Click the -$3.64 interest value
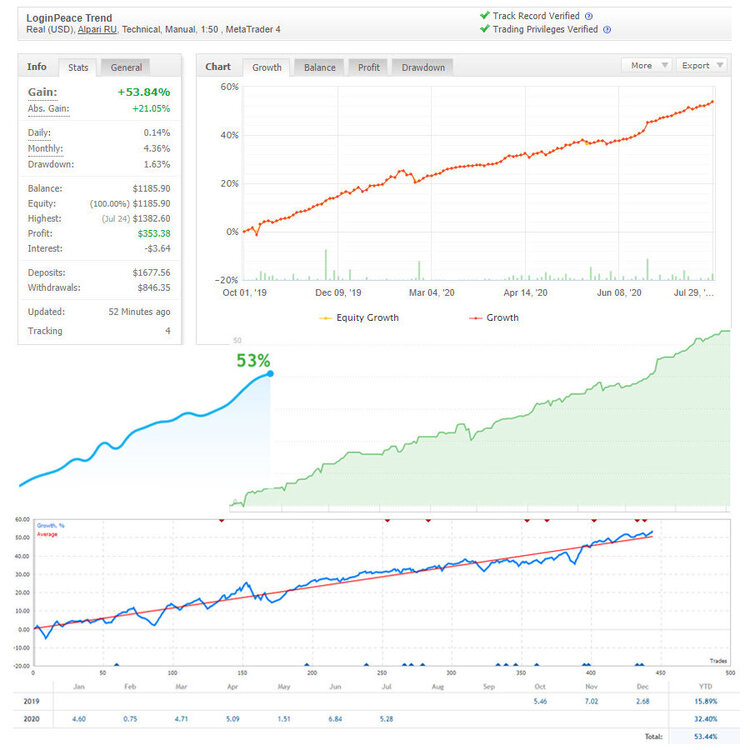Image resolution: width=750 pixels, height=750 pixels. (157, 249)
